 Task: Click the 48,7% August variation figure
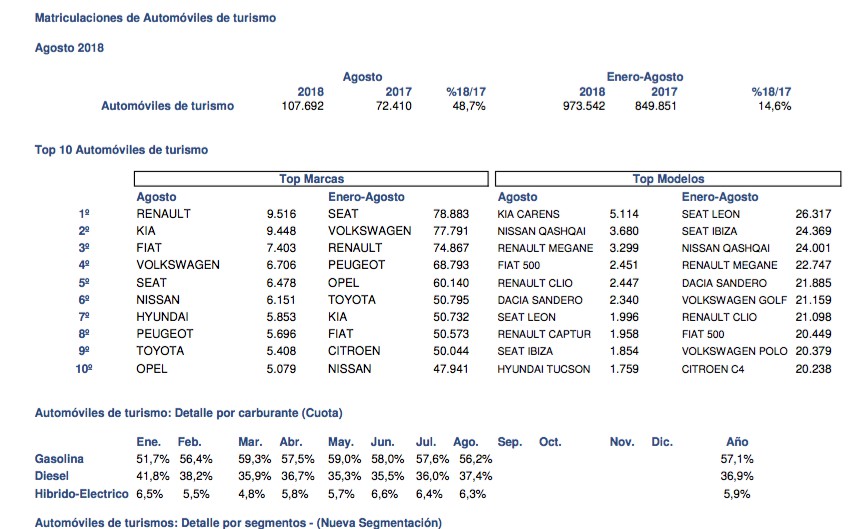[x=467, y=106]
